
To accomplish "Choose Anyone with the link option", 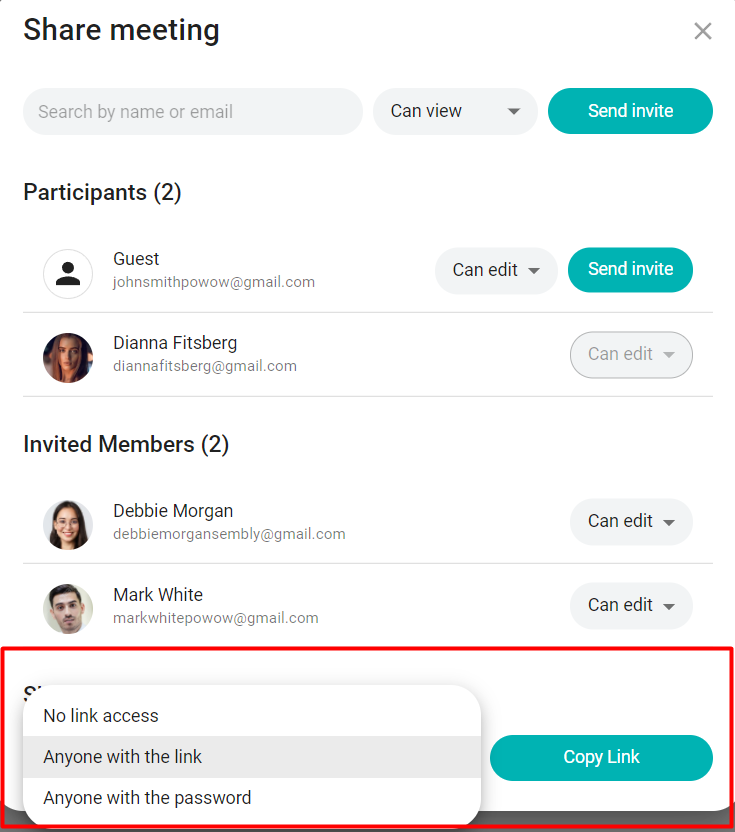I will pyautogui.click(x=123, y=757).
